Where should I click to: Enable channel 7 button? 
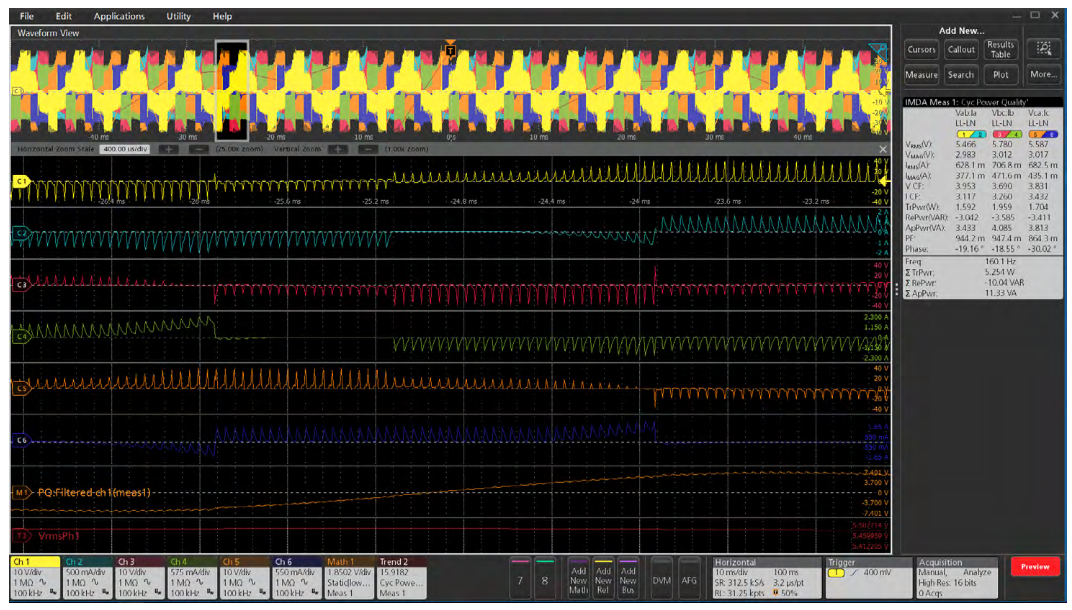[x=519, y=579]
